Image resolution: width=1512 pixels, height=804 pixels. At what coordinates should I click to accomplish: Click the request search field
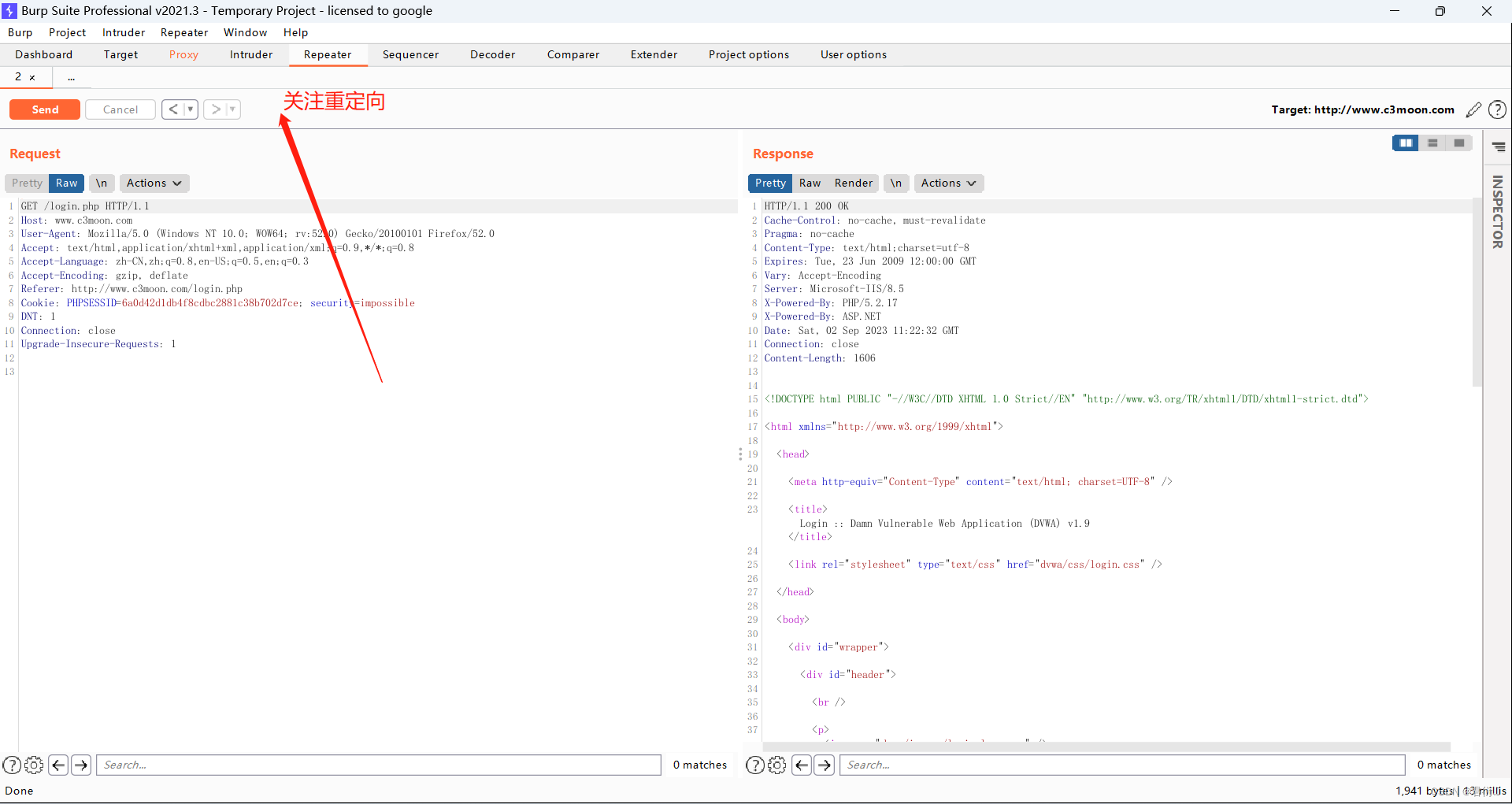tap(379, 765)
